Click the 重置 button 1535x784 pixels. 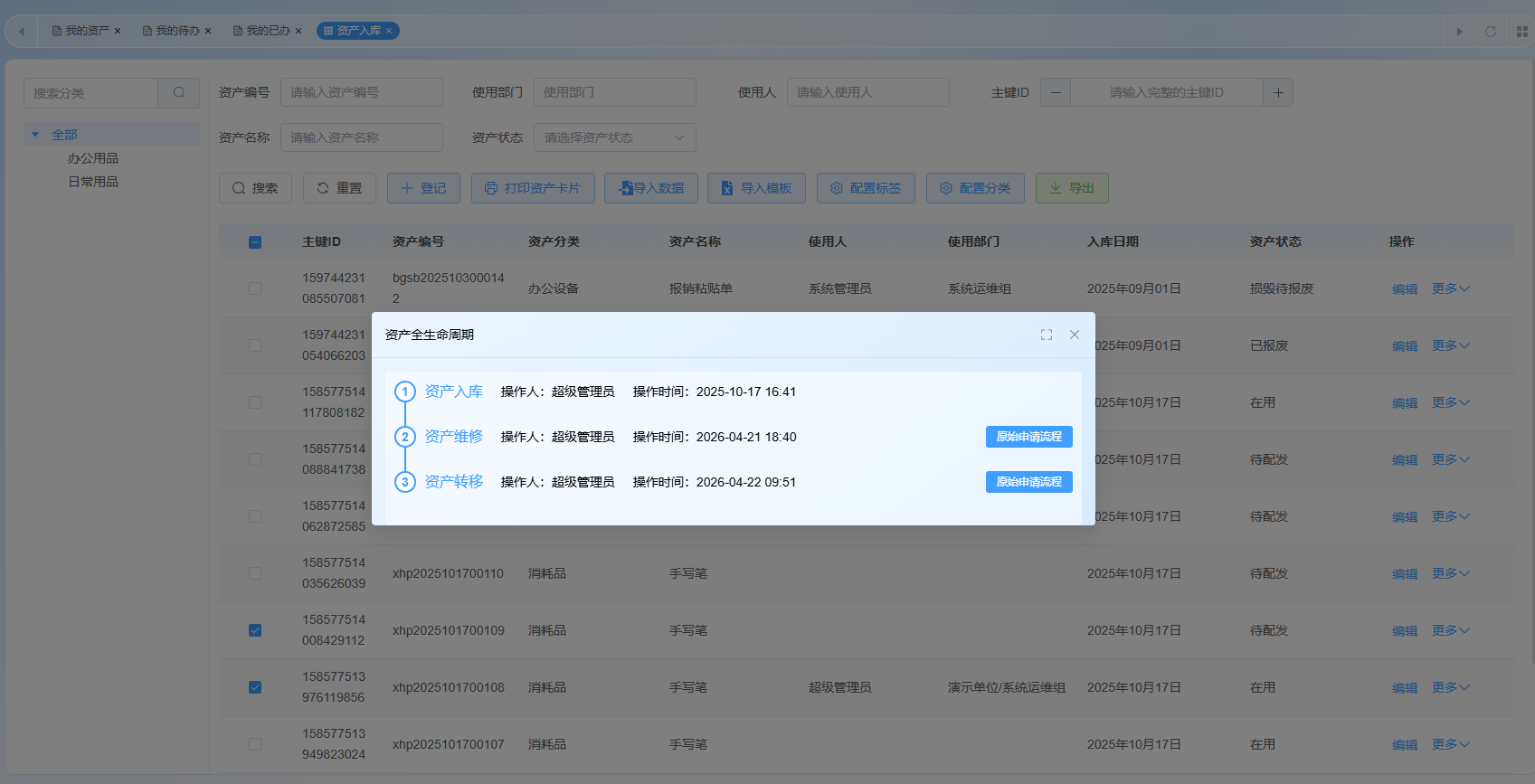click(x=339, y=188)
